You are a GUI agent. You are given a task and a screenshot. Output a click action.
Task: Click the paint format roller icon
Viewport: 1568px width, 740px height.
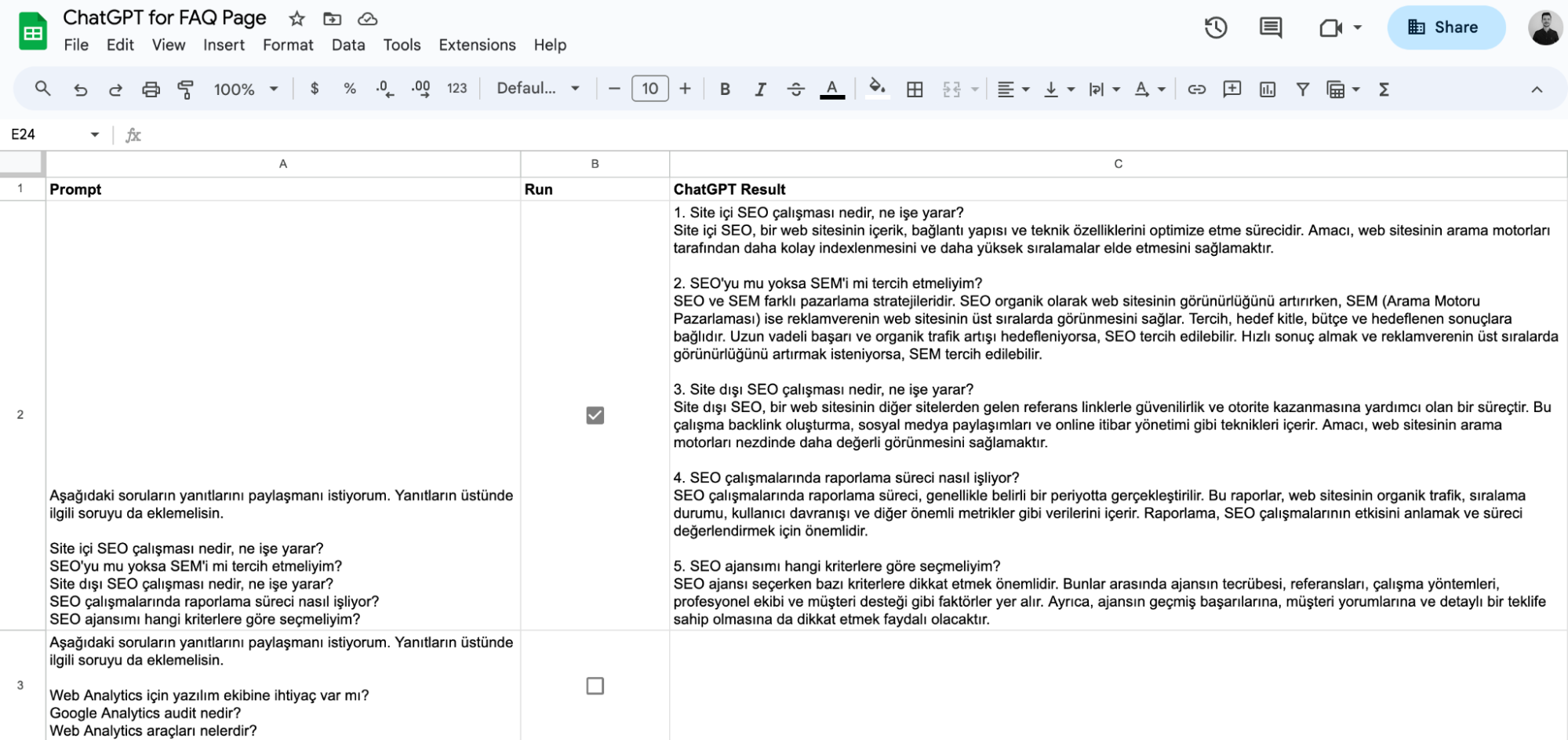pos(186,89)
